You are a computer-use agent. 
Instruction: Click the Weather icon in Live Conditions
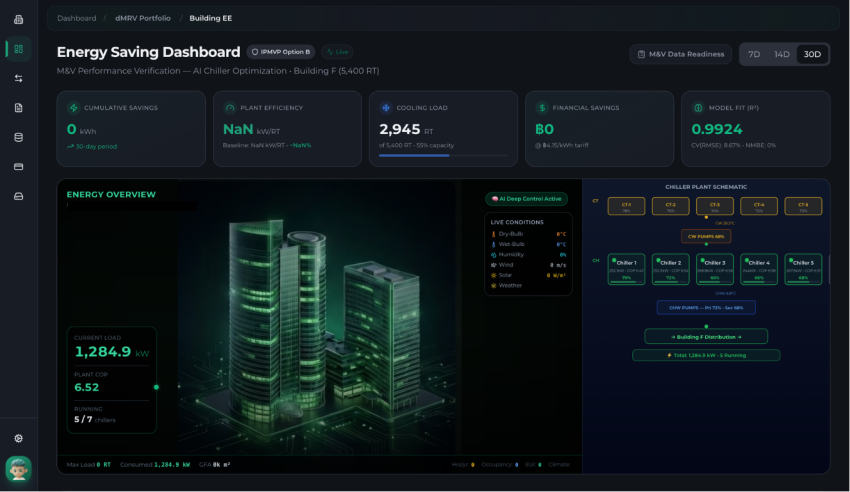click(x=493, y=286)
